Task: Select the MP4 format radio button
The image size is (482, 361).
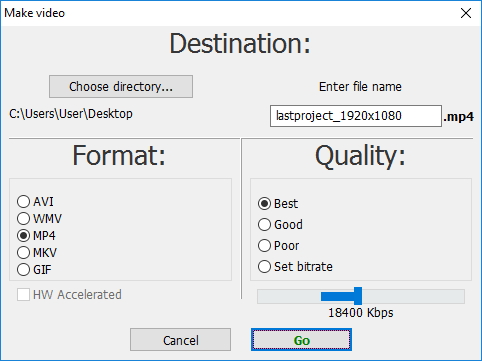Action: point(24,236)
